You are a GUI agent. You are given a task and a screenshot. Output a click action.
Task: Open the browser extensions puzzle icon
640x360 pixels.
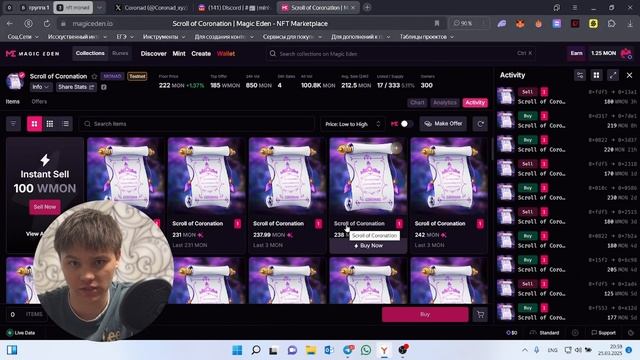pos(611,24)
